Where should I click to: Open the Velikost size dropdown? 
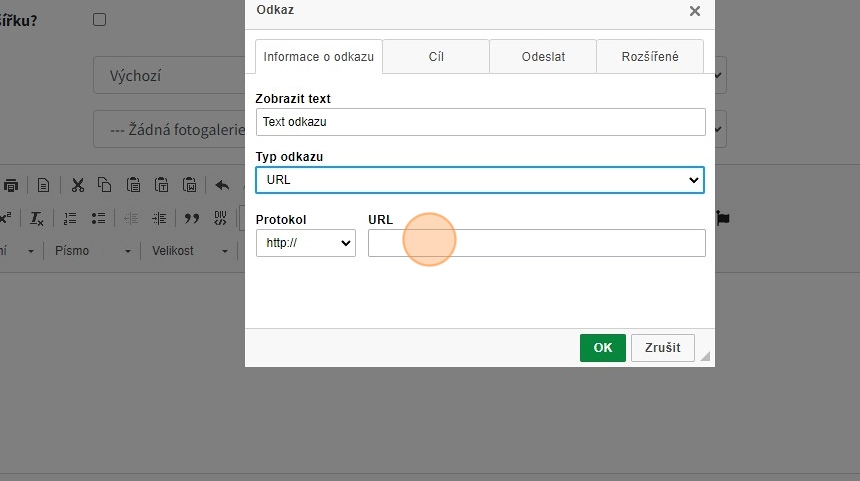(x=188, y=251)
